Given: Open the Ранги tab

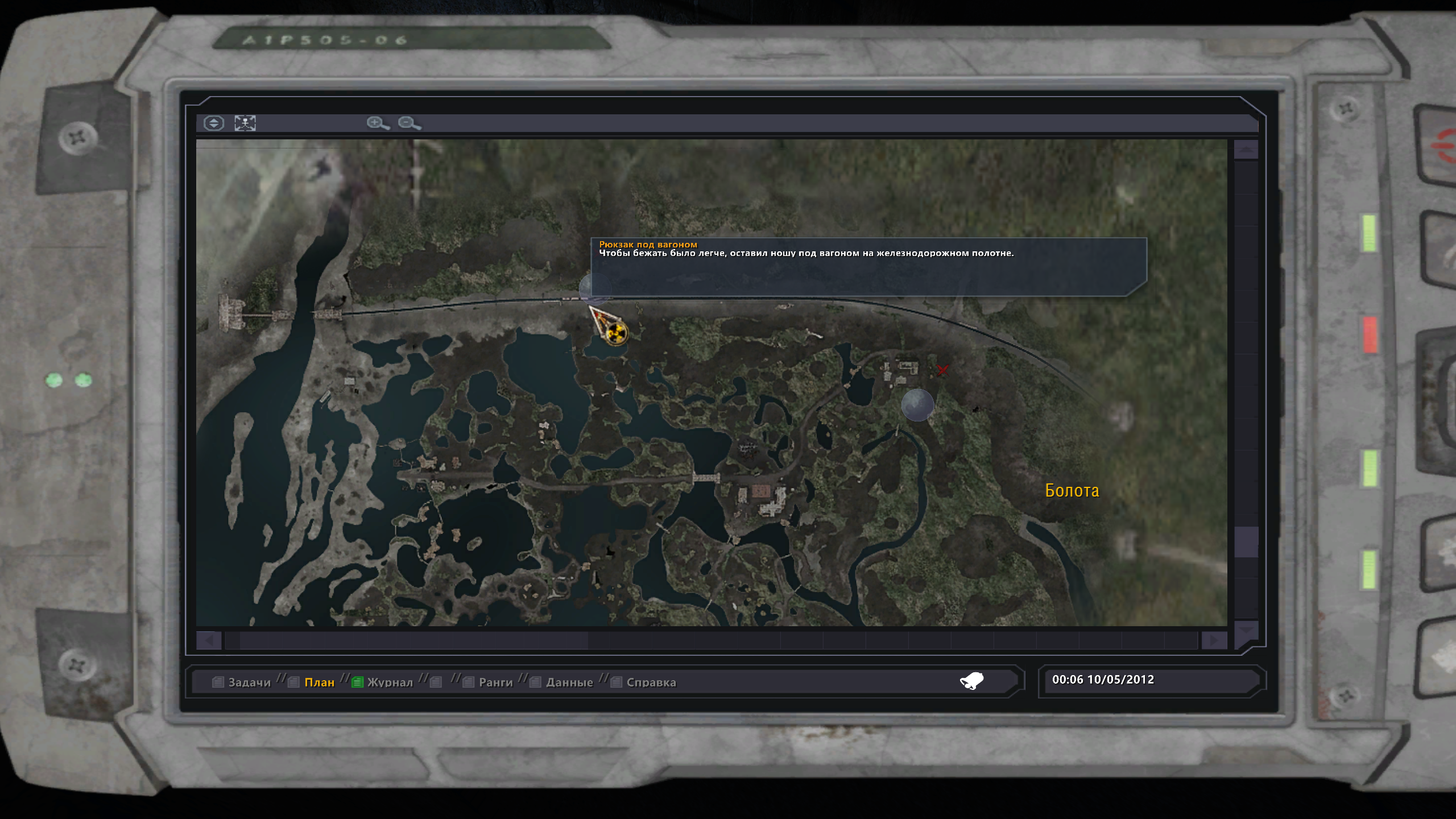Looking at the screenshot, I should tap(495, 682).
